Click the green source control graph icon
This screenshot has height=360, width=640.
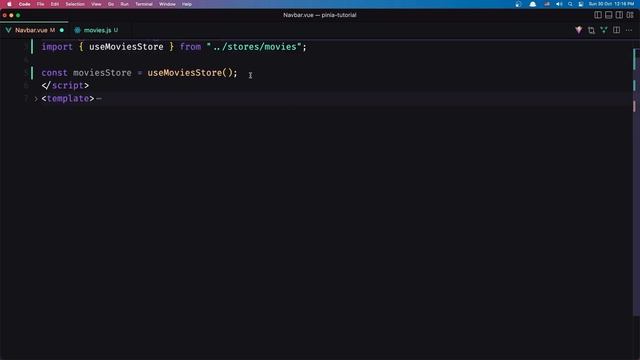coord(604,30)
